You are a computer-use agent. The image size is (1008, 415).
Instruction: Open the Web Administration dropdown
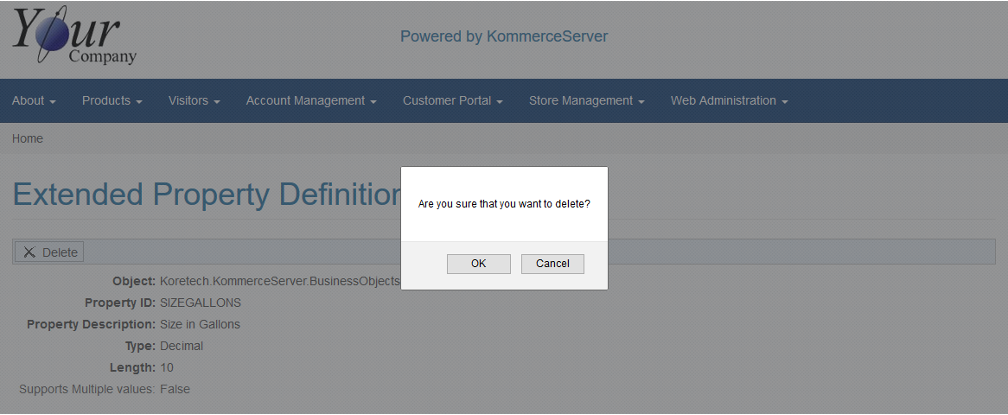pyautogui.click(x=729, y=101)
